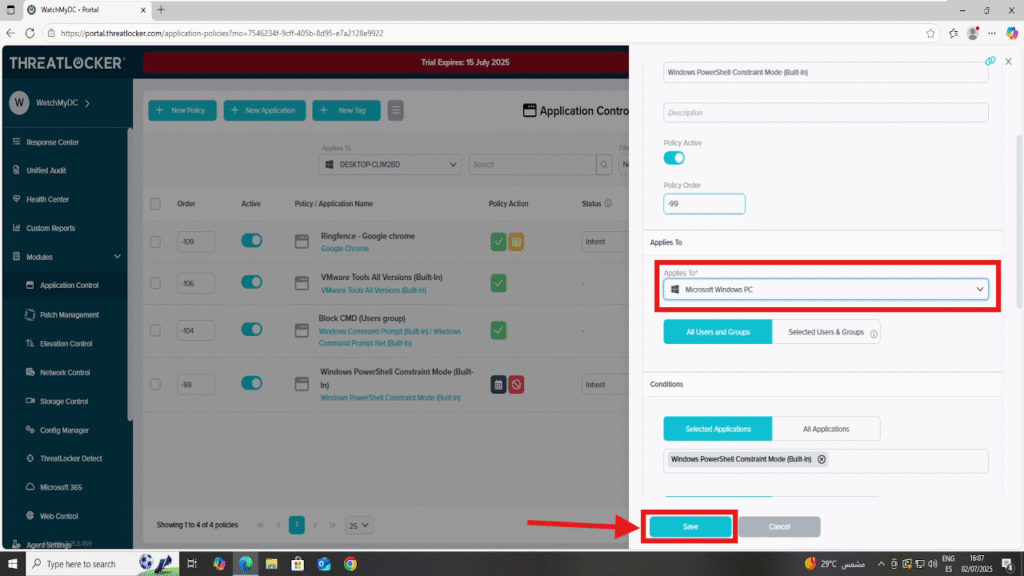This screenshot has height=576, width=1024.
Task: Select the All Applications tab
Action: pos(826,429)
